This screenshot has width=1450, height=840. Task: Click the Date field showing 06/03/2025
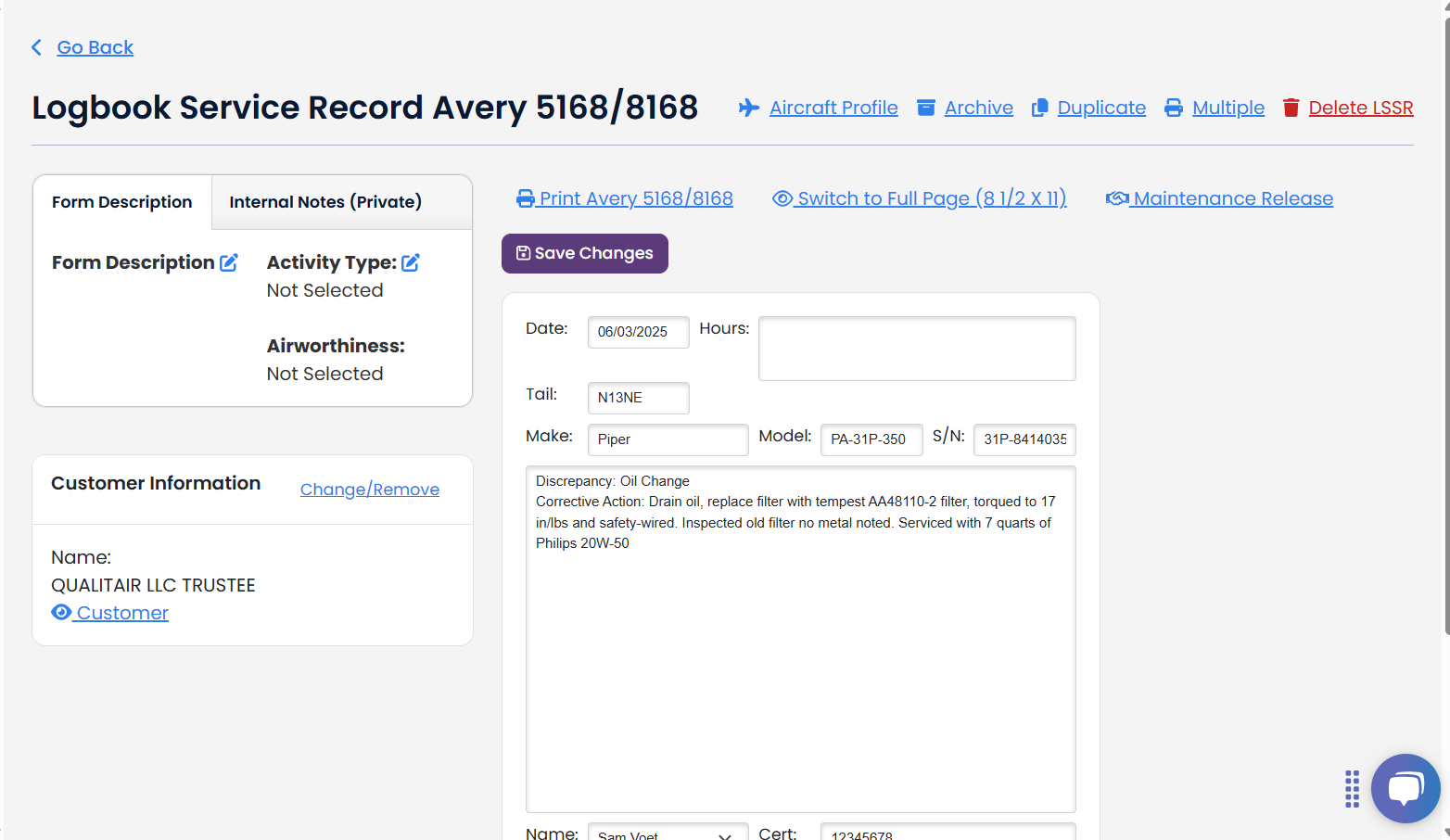tap(638, 332)
